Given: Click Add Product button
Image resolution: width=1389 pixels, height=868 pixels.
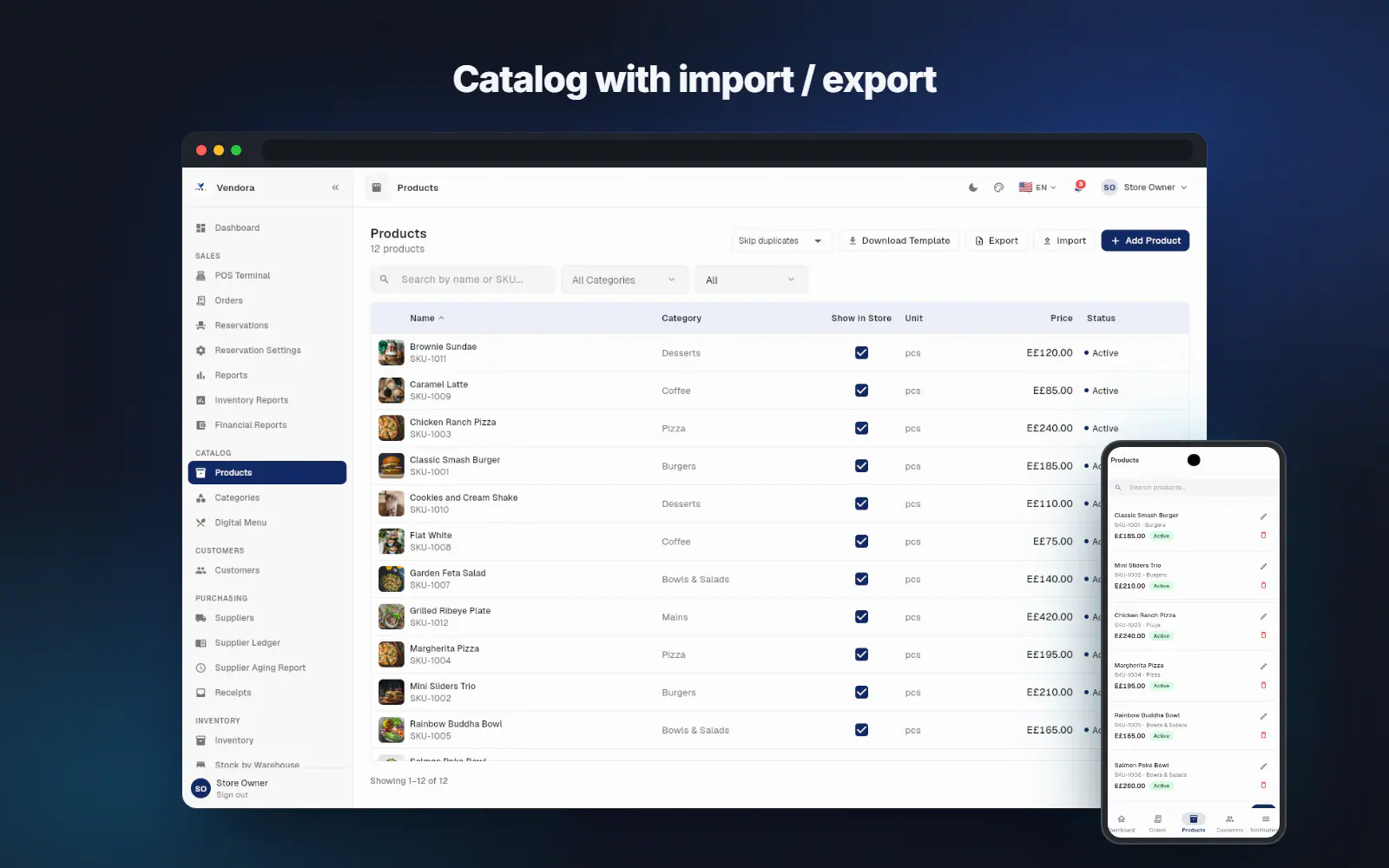Looking at the screenshot, I should [x=1145, y=240].
